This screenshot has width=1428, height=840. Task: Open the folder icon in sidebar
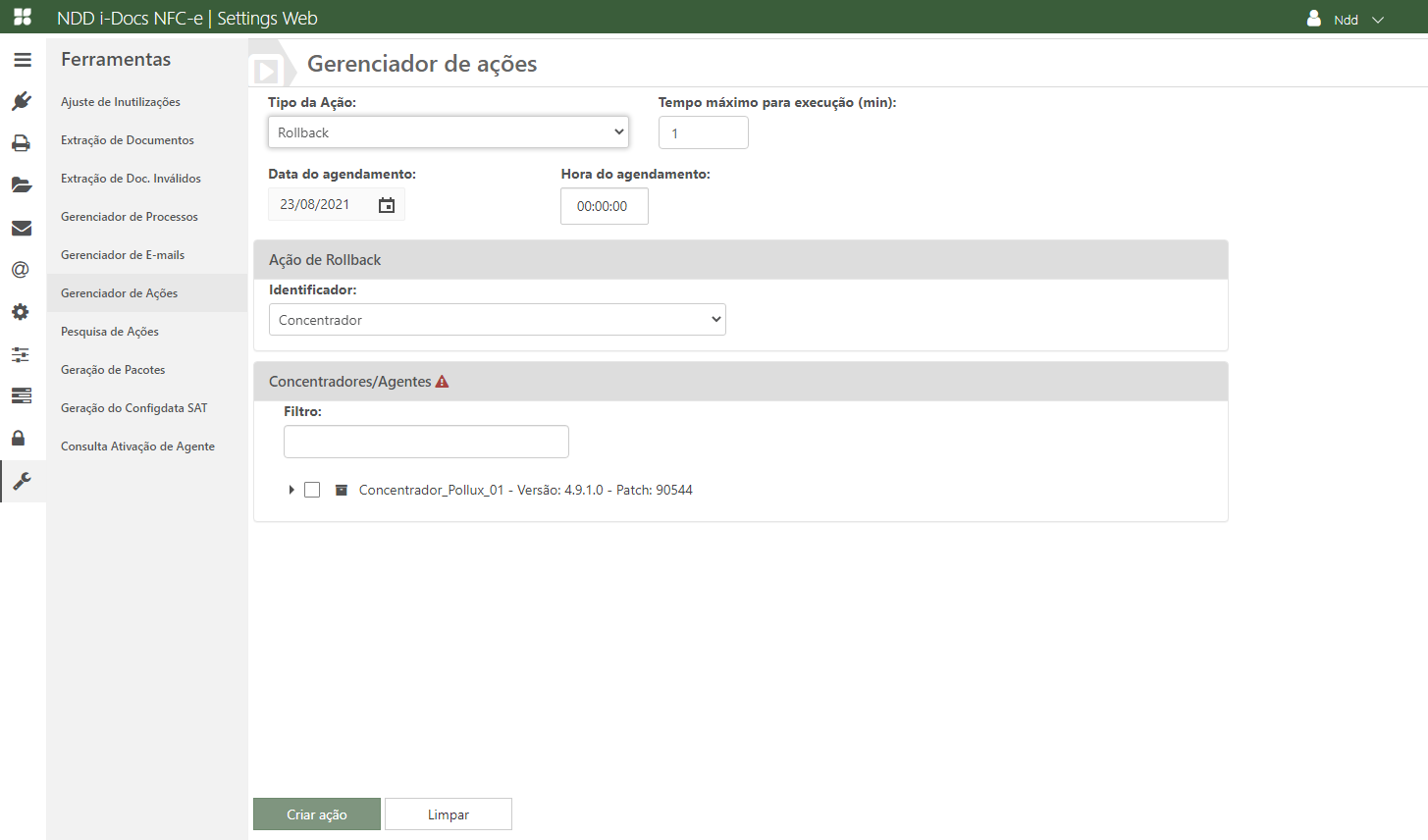tap(22, 185)
